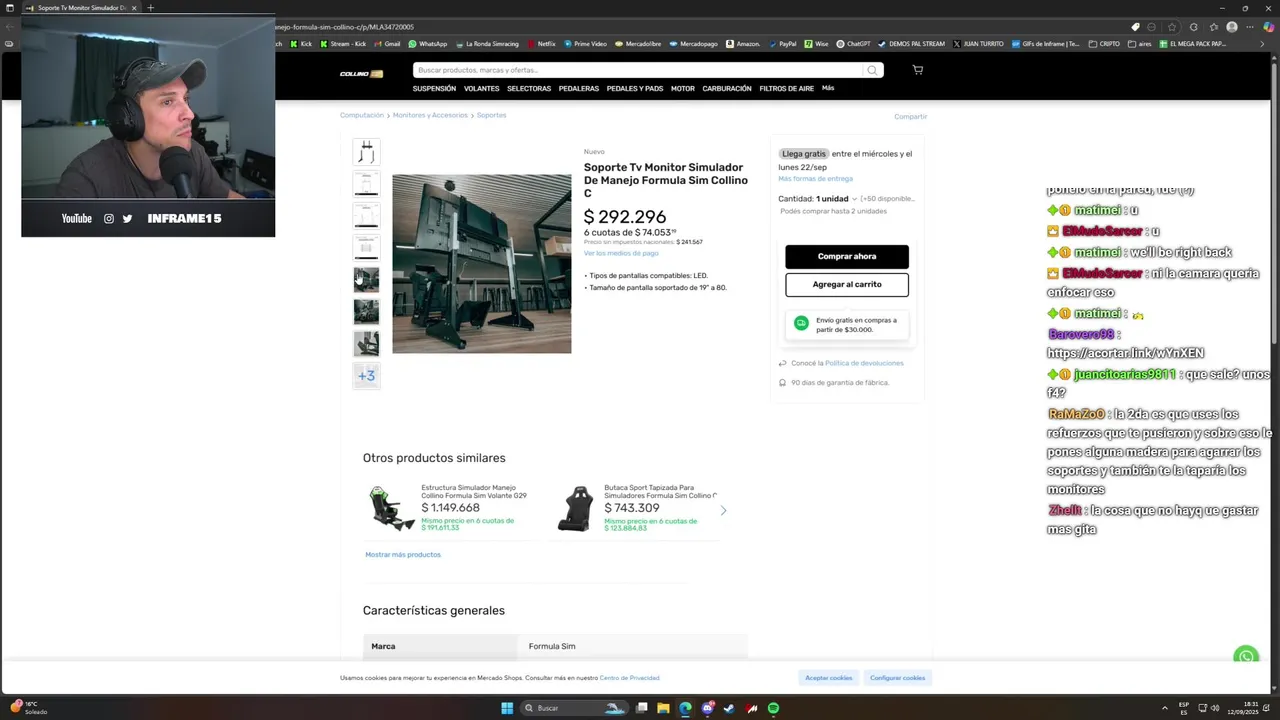
Task: Open the Política de devoluciones link
Action: (x=864, y=363)
